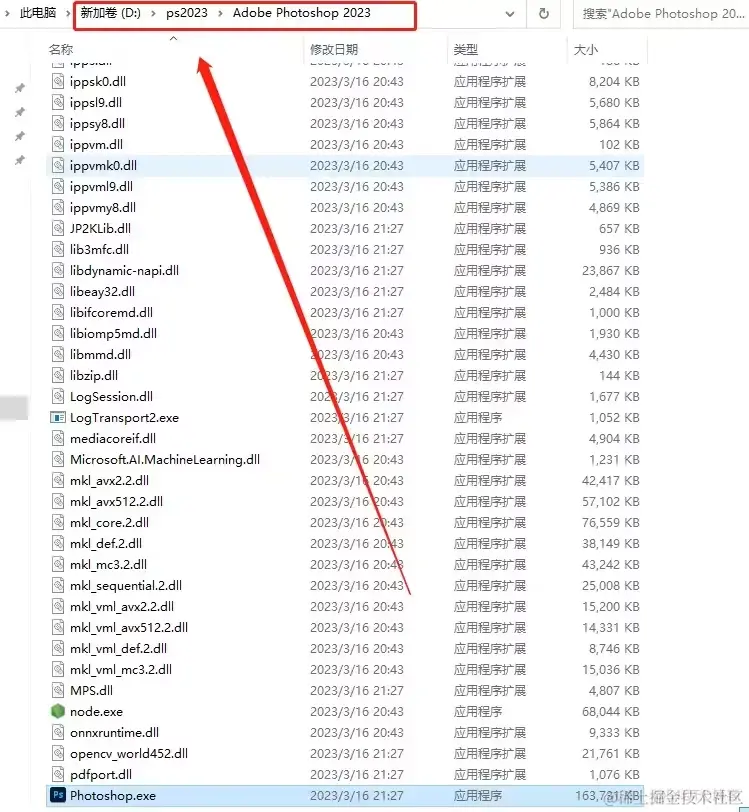Image resolution: width=749 pixels, height=812 pixels.
Task: Click the pdfport.dll file icon
Action: [58, 774]
